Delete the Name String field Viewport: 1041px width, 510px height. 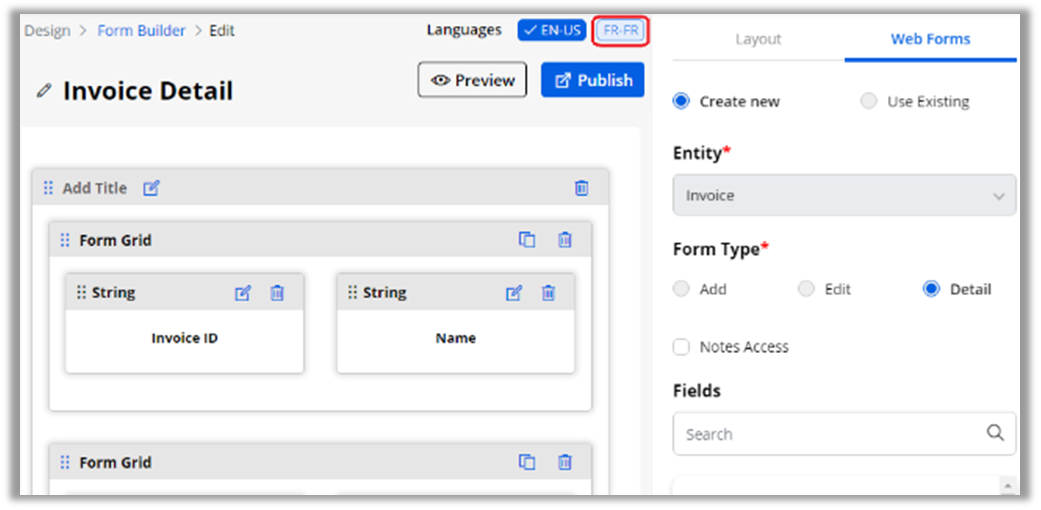click(x=549, y=293)
